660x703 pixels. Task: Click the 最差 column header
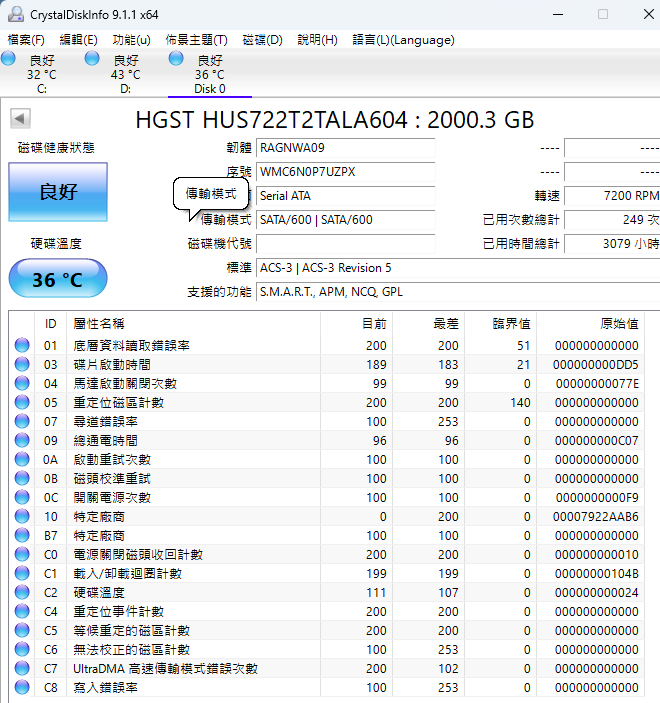point(429,323)
